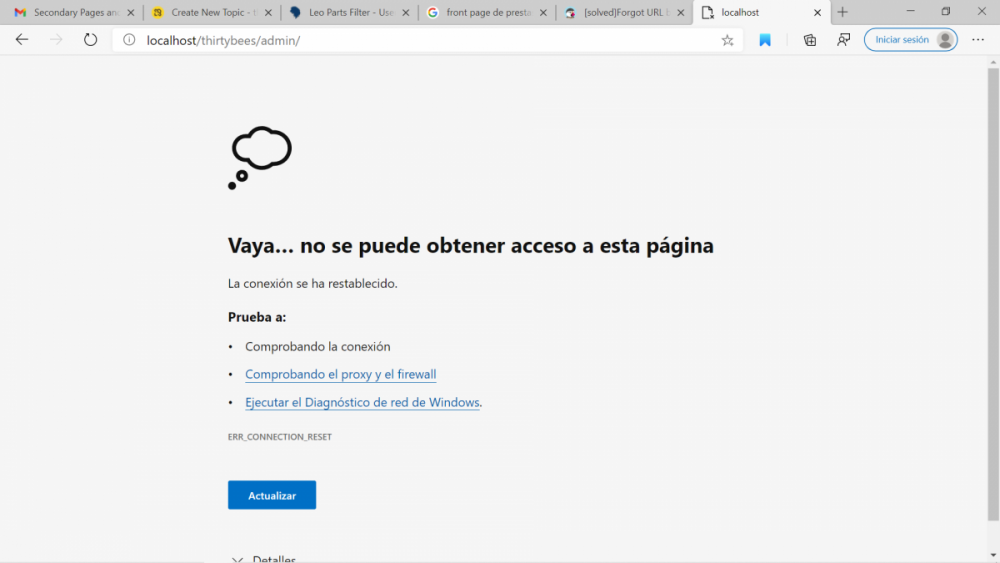Open the Google 'front page de presta' tab
Image resolution: width=1000 pixels, height=563 pixels.
tap(483, 13)
